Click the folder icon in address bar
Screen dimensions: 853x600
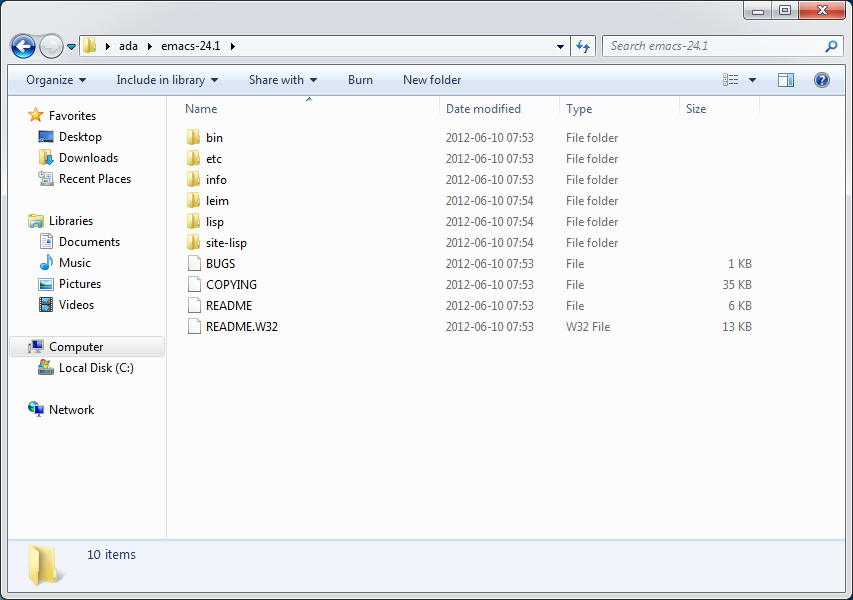pos(90,46)
